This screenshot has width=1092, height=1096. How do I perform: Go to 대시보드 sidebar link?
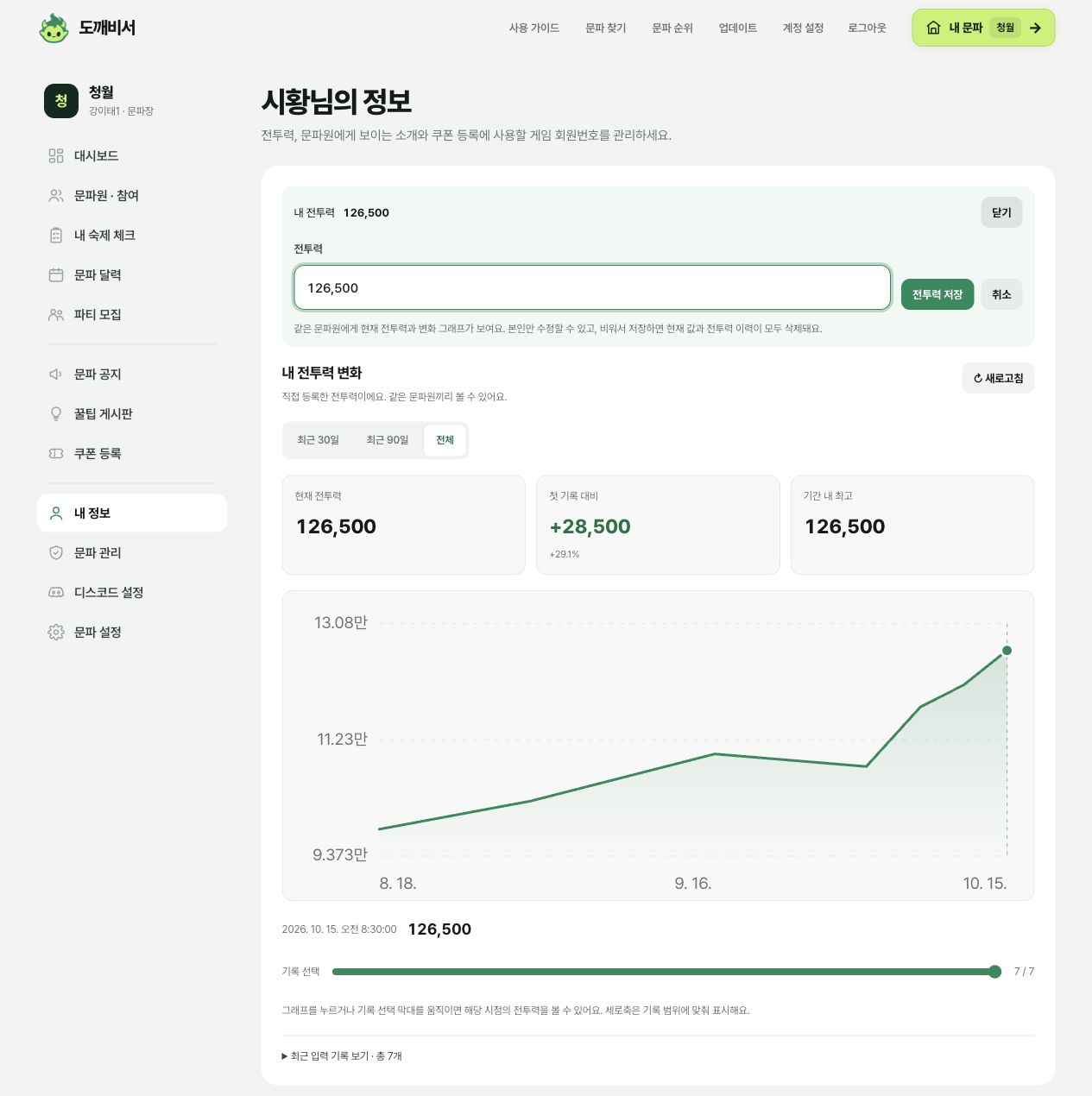click(x=132, y=155)
